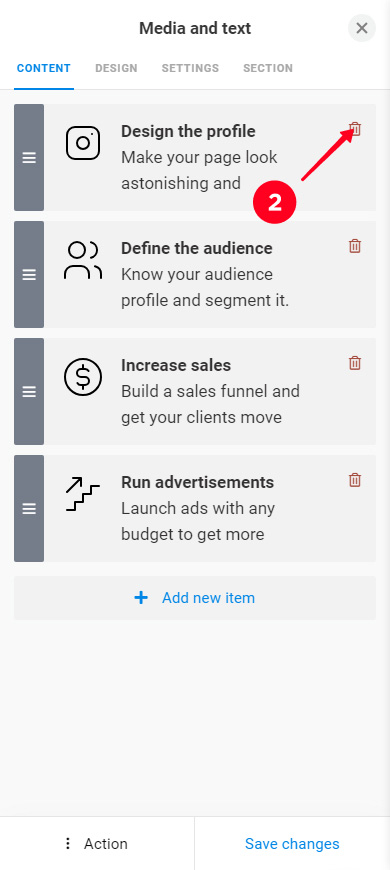Close the Media and text panel
The height and width of the screenshot is (870, 390).
tap(362, 28)
